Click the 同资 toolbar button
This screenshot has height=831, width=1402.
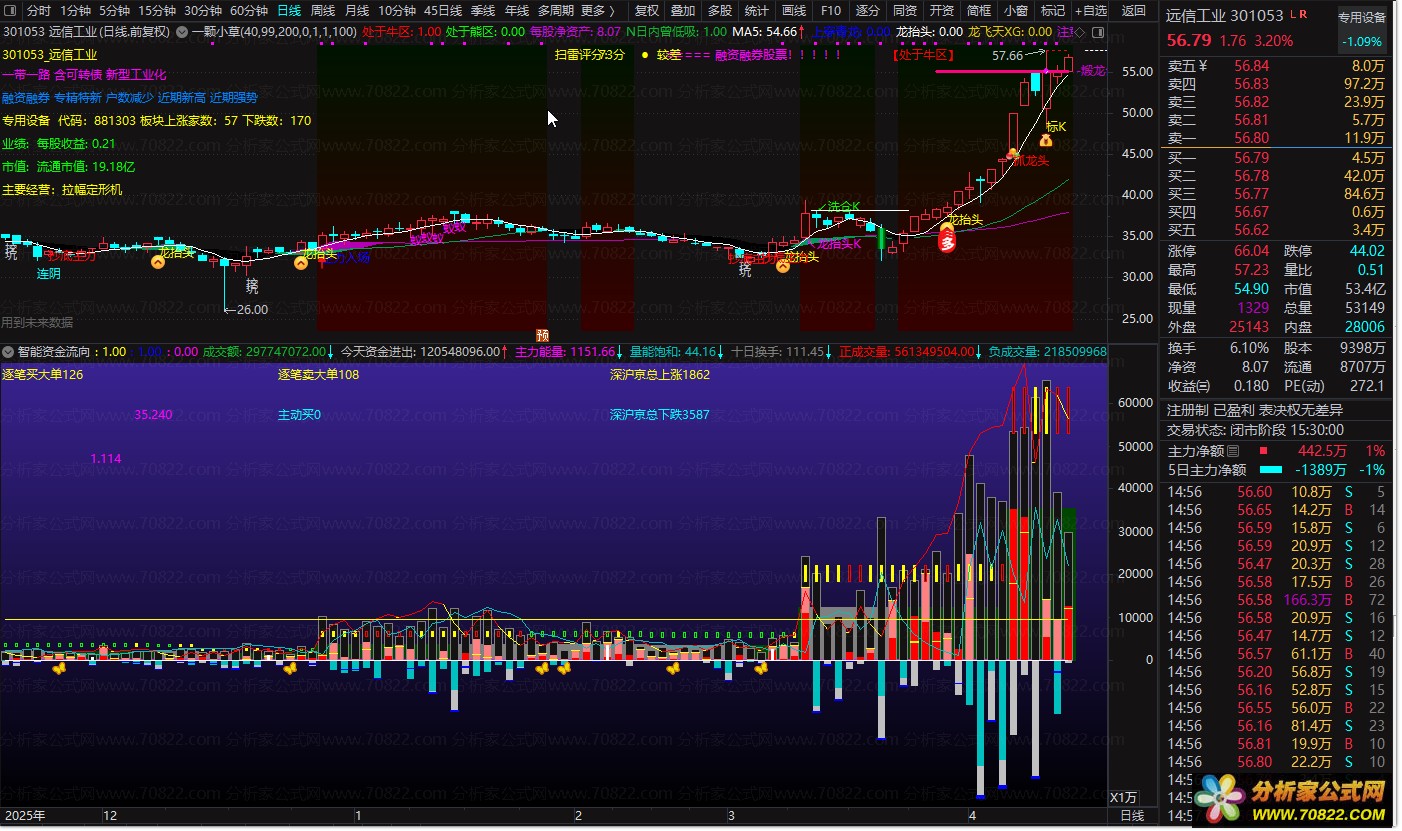tap(905, 11)
